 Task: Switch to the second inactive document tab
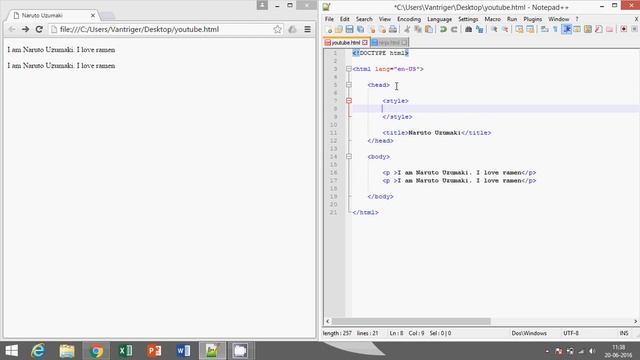[389, 42]
